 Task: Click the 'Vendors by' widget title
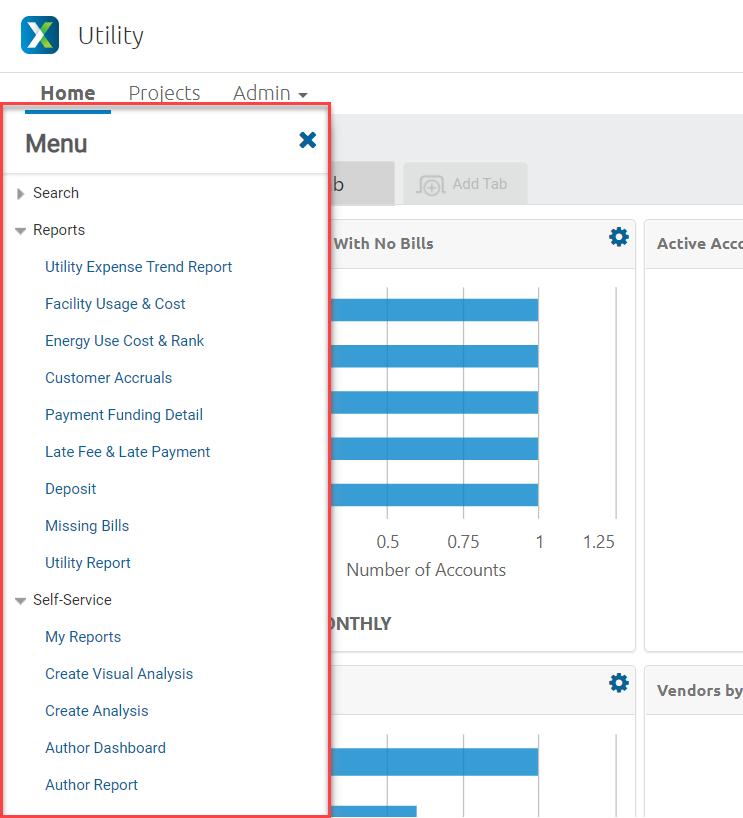point(699,691)
